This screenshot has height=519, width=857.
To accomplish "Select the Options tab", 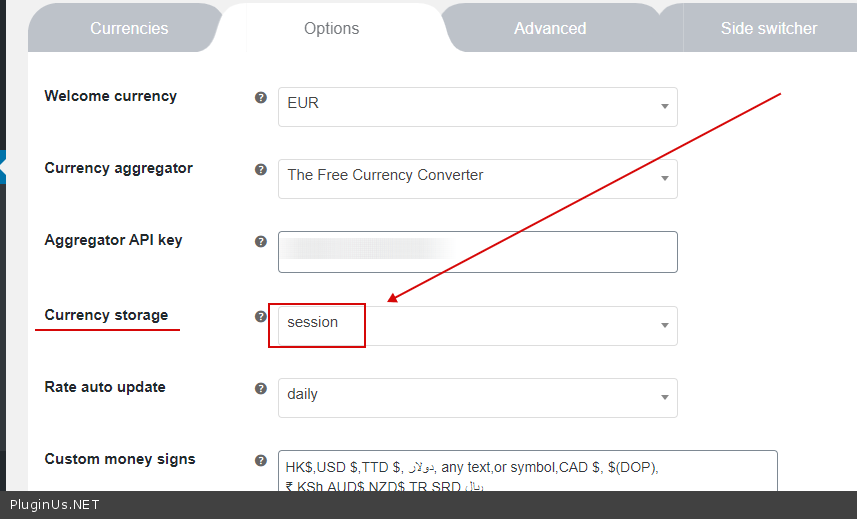I will tap(331, 29).
